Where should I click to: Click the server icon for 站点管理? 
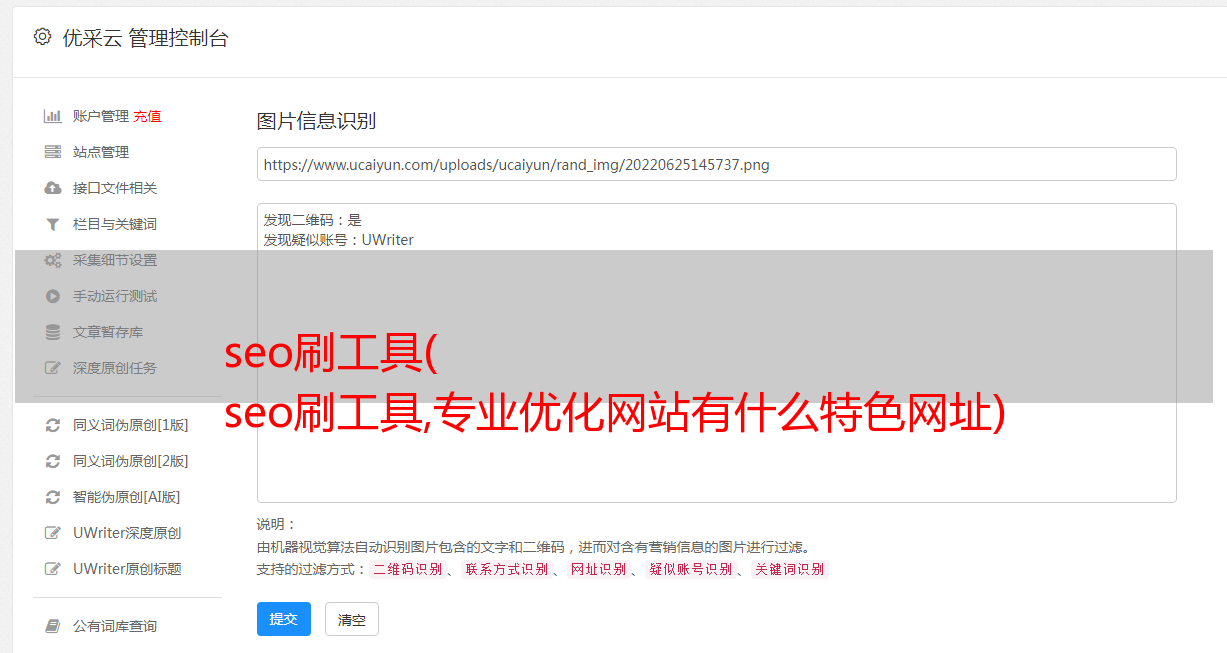(x=53, y=152)
